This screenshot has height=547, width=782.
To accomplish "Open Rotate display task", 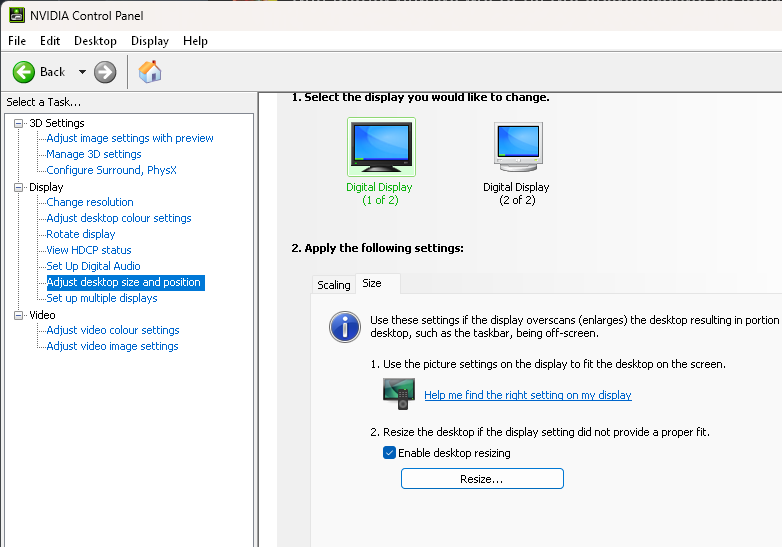I will [x=81, y=234].
